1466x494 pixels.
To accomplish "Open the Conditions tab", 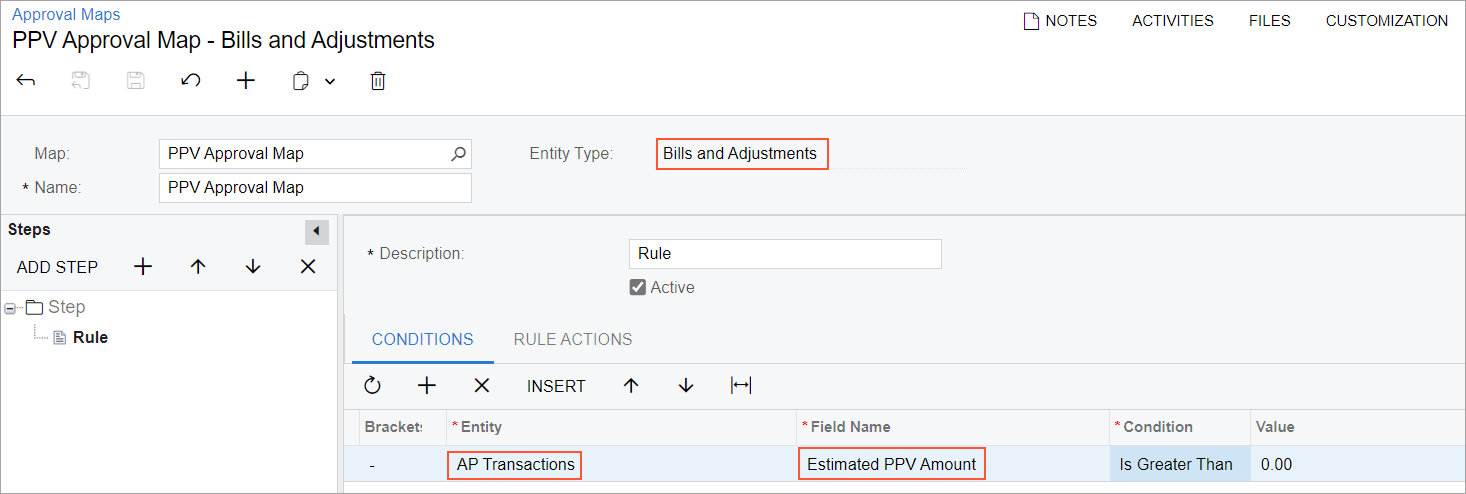I will point(422,339).
